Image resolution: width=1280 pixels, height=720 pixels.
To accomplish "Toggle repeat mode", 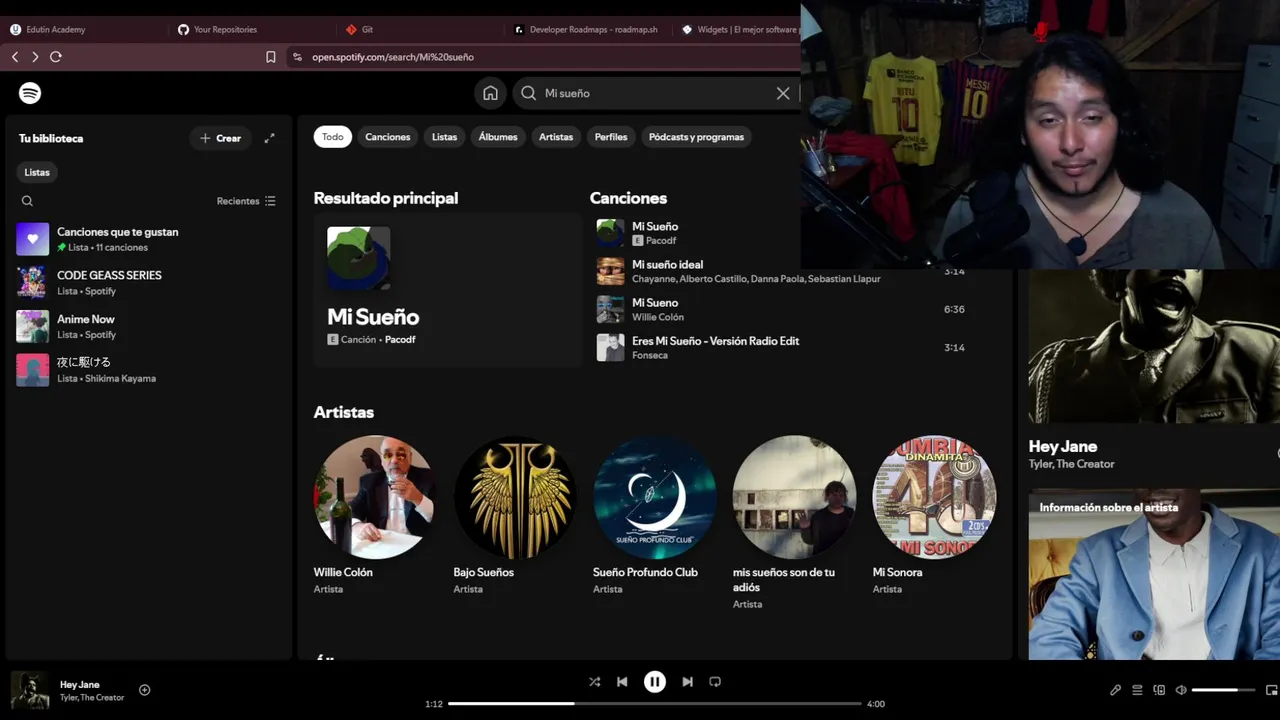I will (x=715, y=682).
